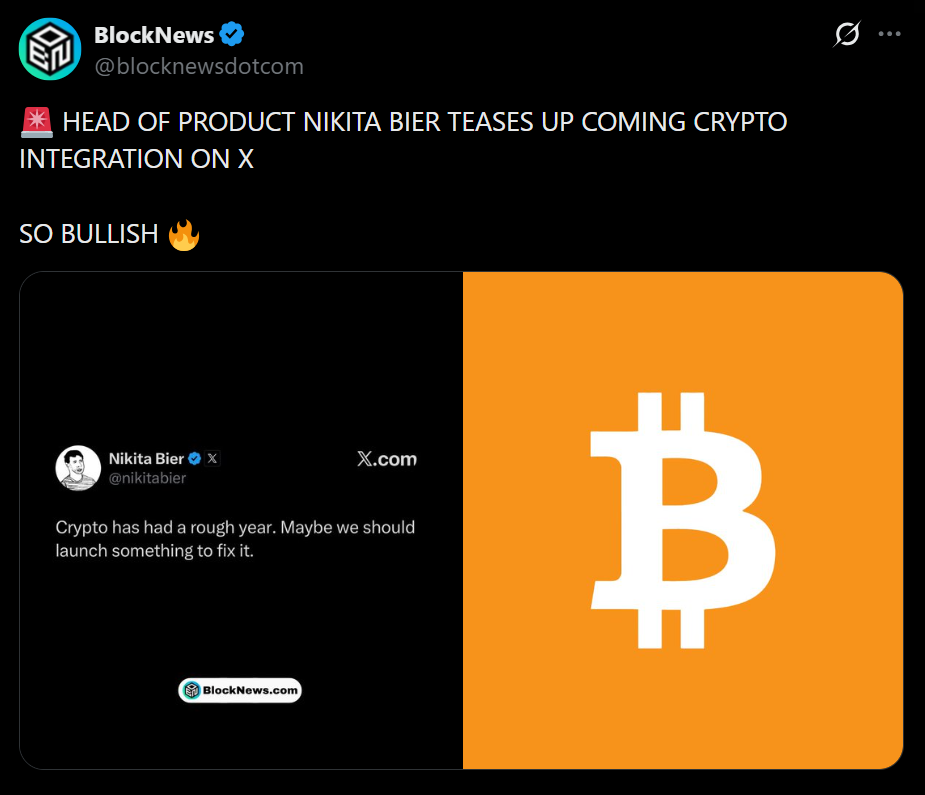925x795 pixels.
Task: Click the blue verified badge beside BlockNews
Action: (233, 35)
